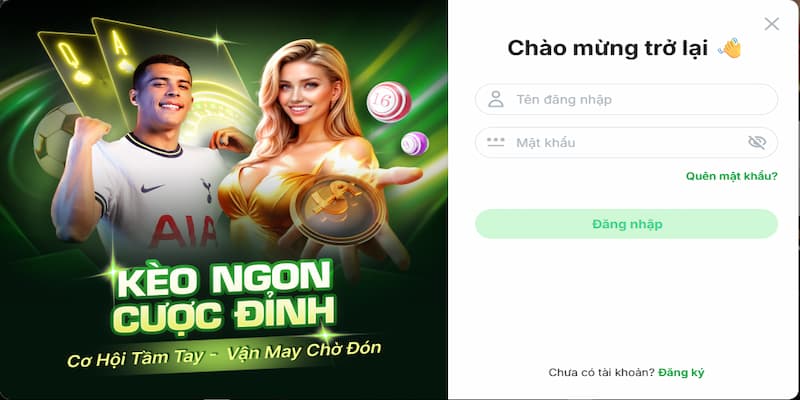The height and width of the screenshot is (400, 800).
Task: Focus the Tên đăng nhập input field
Action: [x=626, y=99]
